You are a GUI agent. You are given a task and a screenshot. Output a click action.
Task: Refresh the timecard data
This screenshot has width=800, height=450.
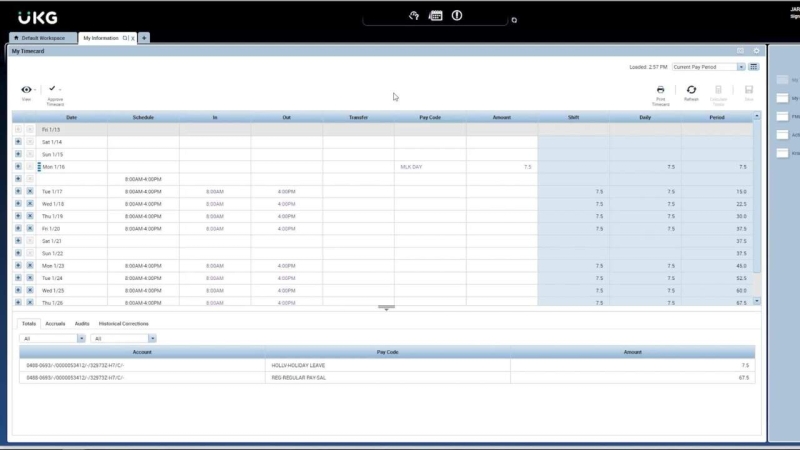(x=691, y=90)
